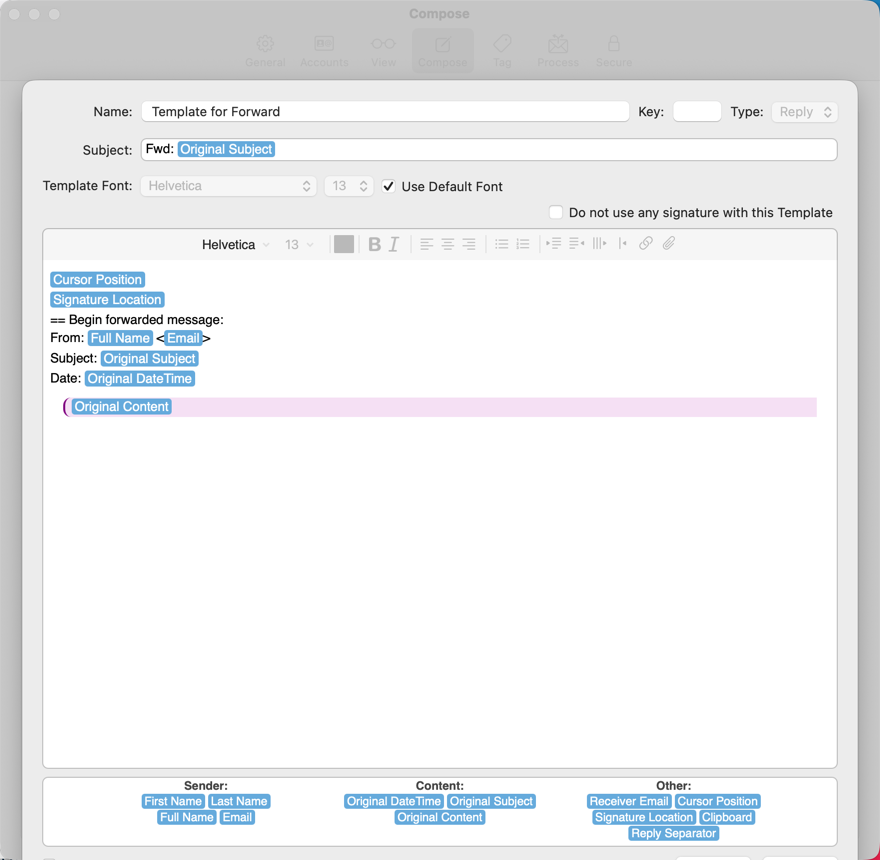
Task: Uncheck Use Default Font checkbox
Action: coord(389,187)
